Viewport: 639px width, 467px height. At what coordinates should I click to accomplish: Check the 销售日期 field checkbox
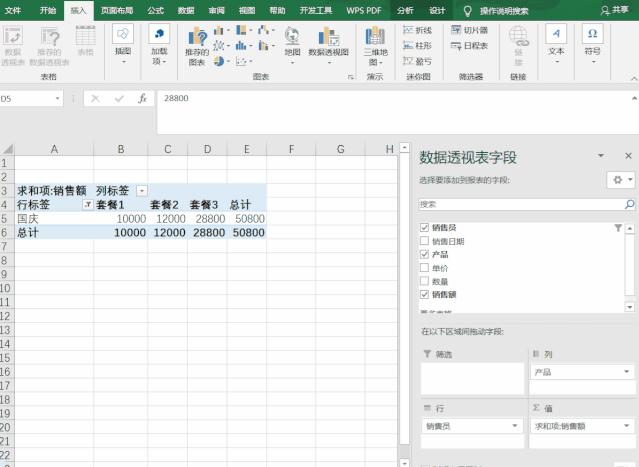424,241
